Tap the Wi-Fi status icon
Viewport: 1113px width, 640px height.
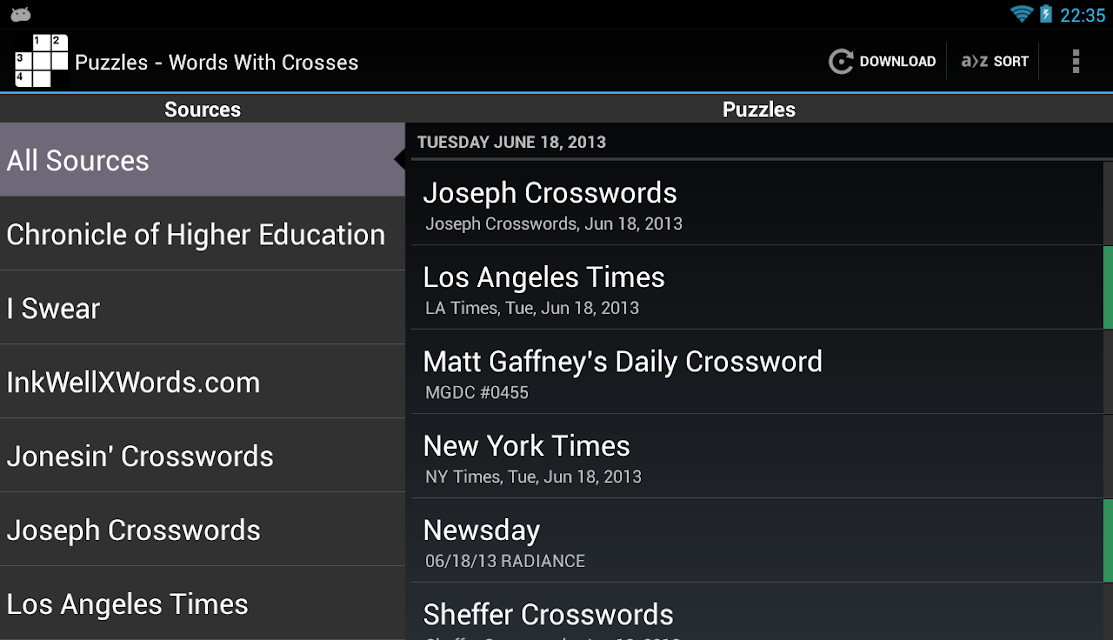click(1021, 14)
